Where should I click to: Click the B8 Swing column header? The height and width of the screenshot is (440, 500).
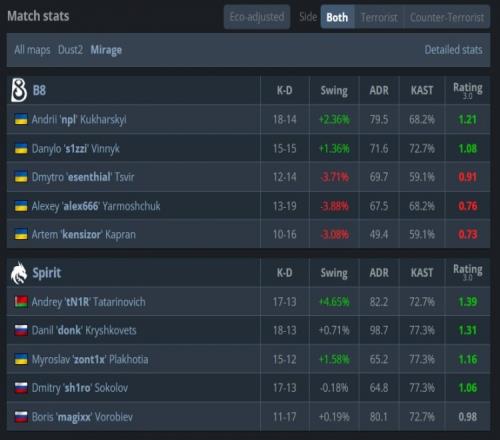pos(334,90)
